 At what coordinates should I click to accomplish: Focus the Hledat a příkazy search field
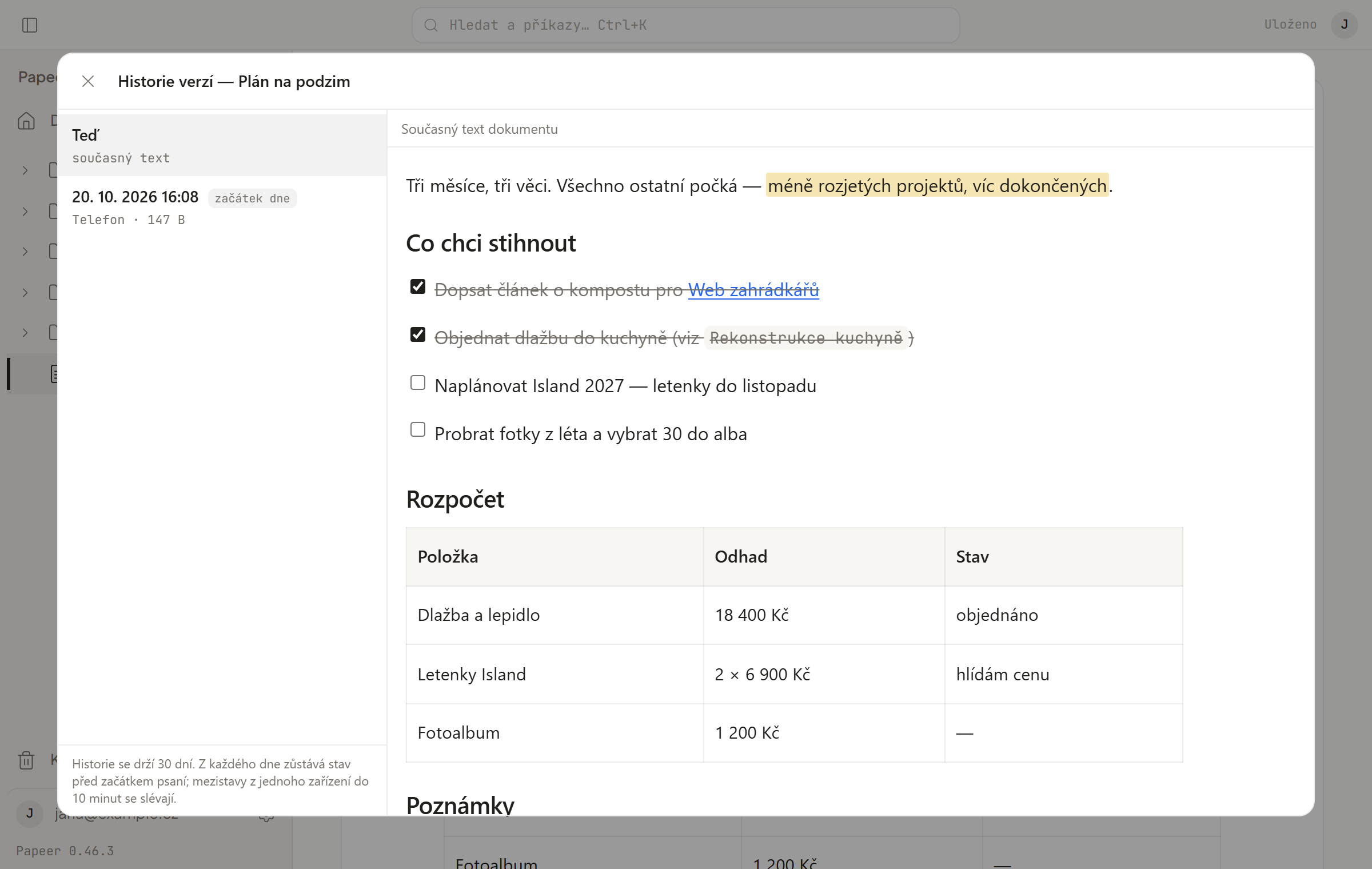point(685,25)
